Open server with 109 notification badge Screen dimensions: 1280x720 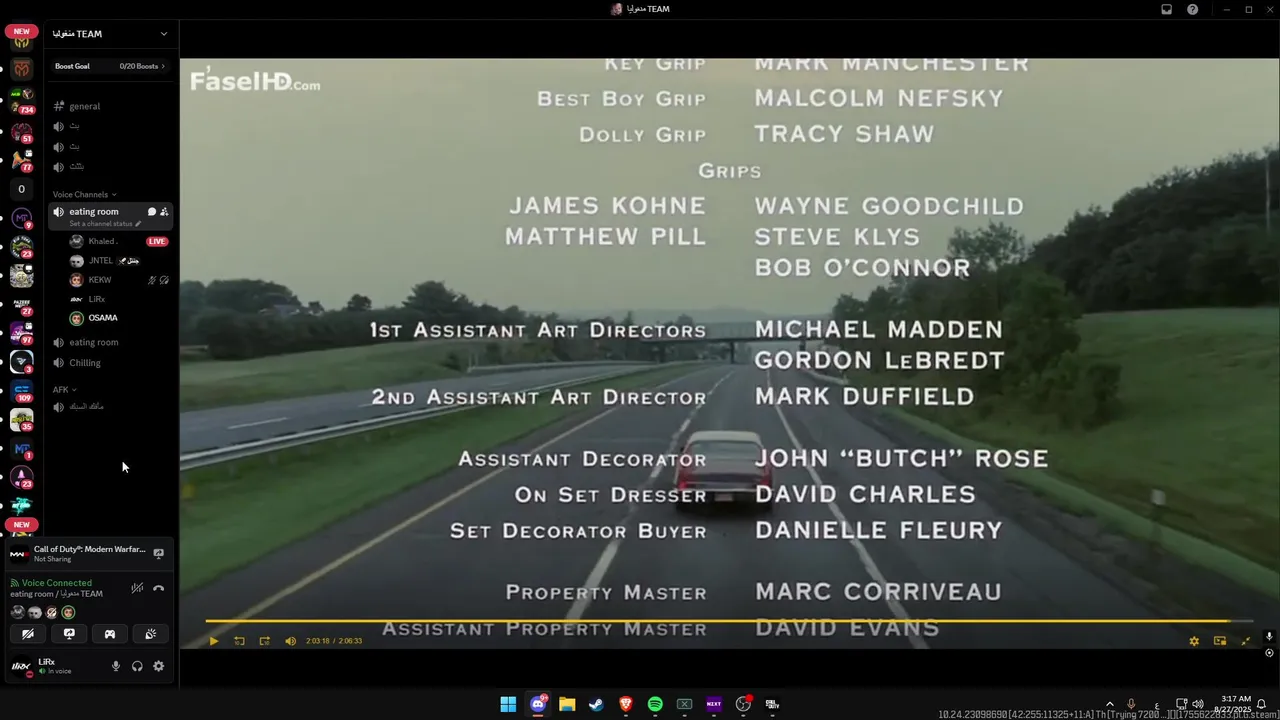tap(22, 390)
